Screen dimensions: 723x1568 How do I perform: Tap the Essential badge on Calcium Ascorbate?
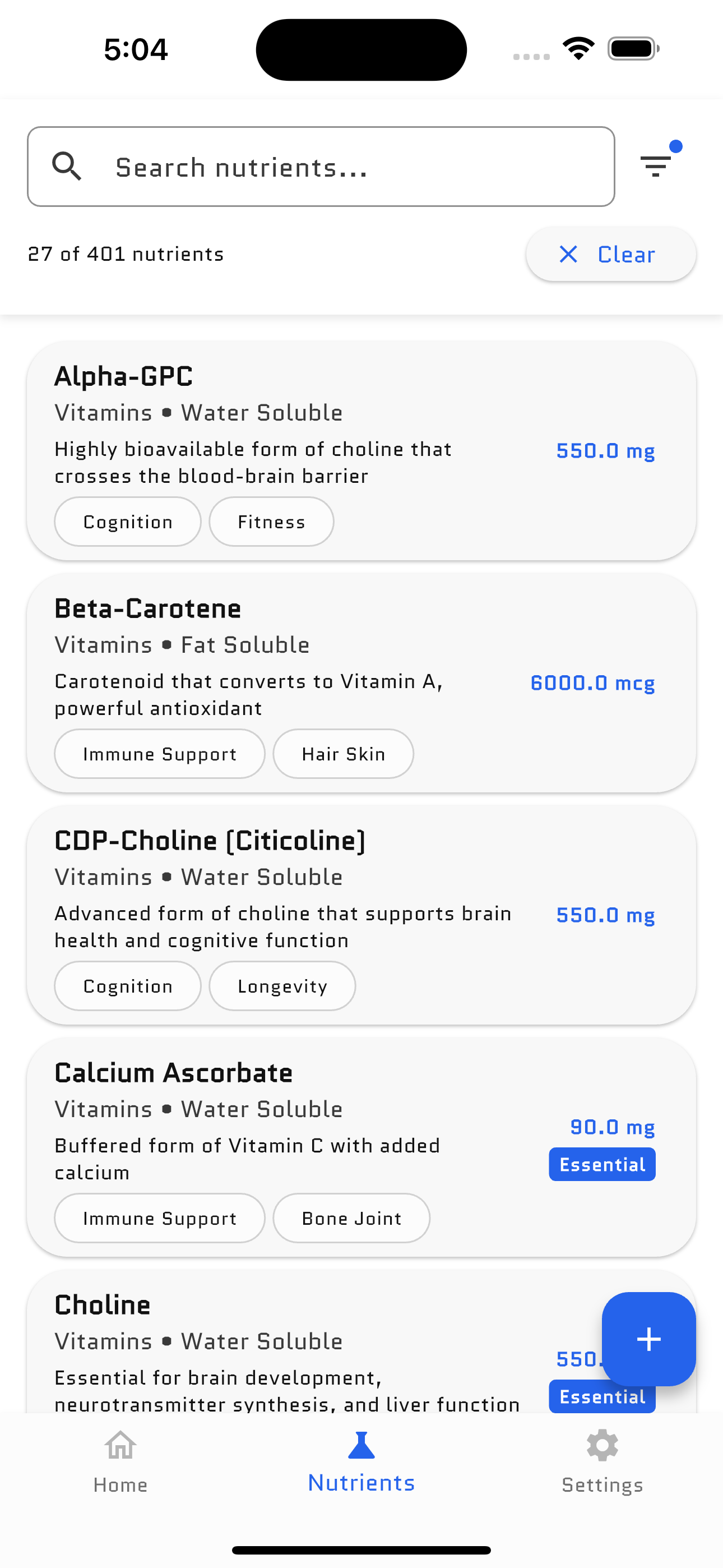(x=602, y=1164)
